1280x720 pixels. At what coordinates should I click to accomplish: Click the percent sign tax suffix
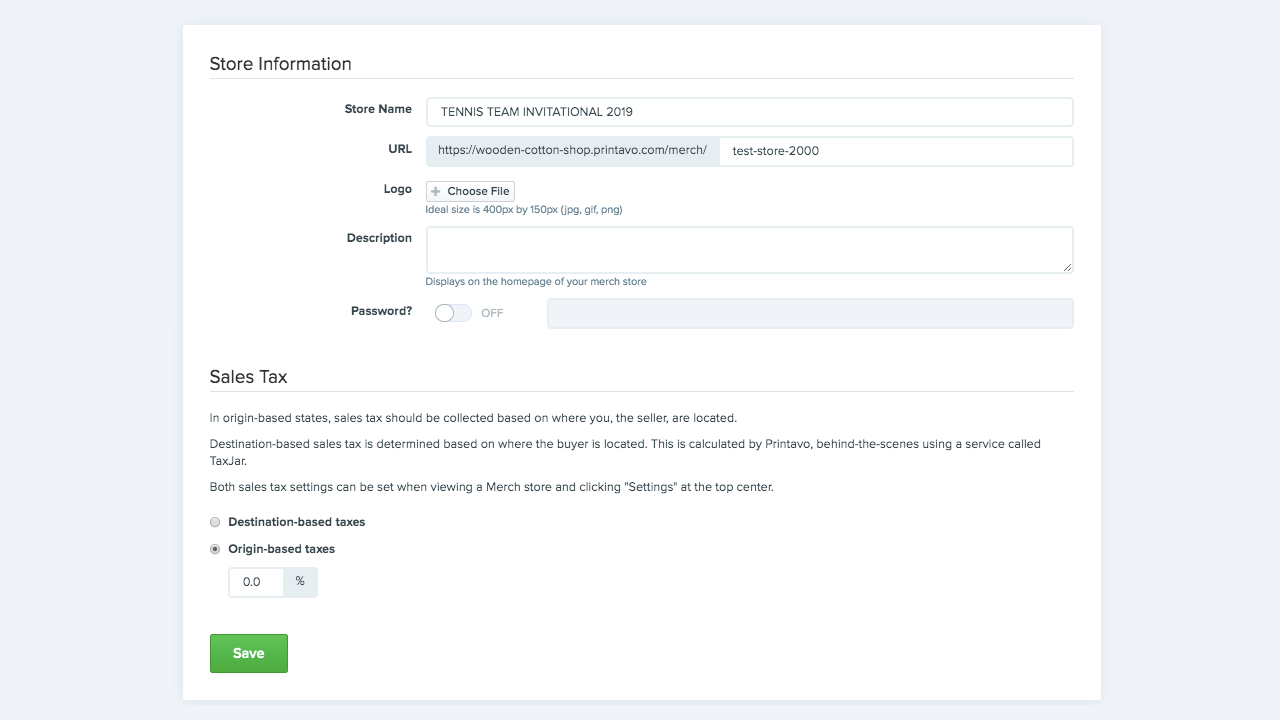[300, 582]
